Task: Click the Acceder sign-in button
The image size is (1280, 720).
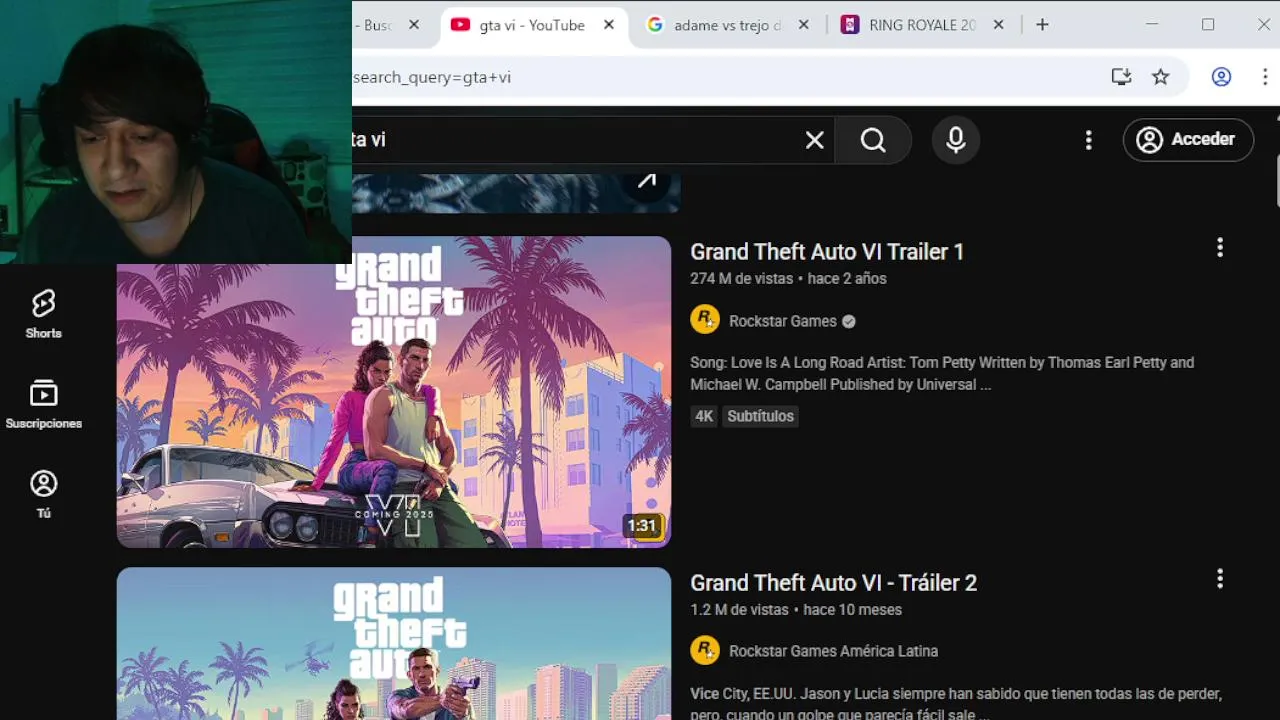Action: pos(1187,139)
